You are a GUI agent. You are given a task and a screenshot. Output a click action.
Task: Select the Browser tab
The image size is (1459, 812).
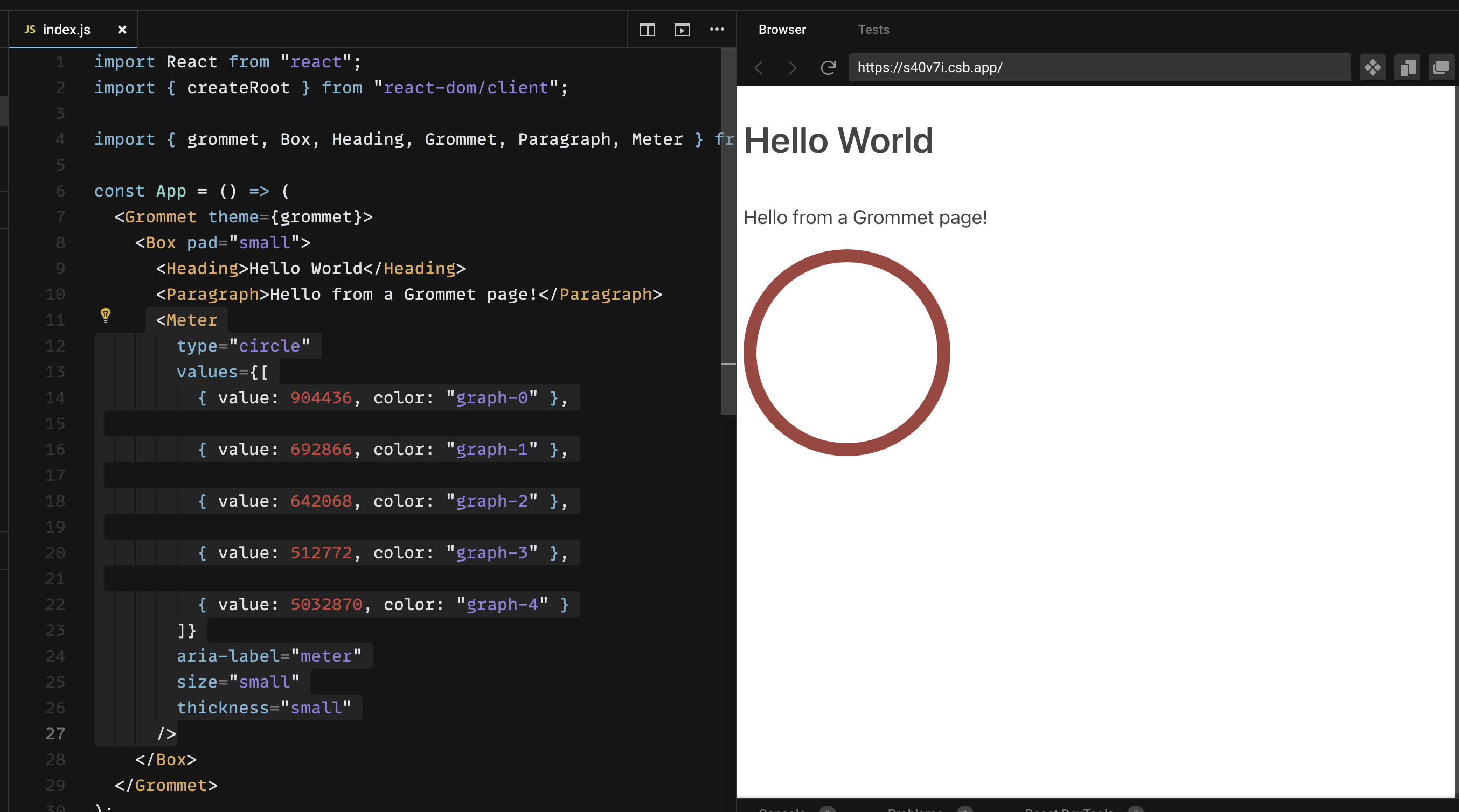point(782,30)
